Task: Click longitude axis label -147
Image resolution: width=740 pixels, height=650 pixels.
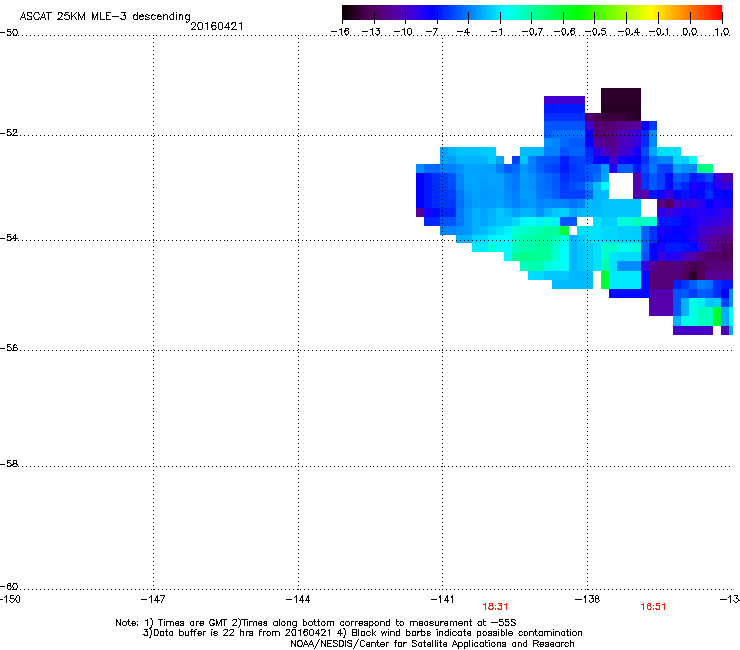Action: pyautogui.click(x=153, y=599)
